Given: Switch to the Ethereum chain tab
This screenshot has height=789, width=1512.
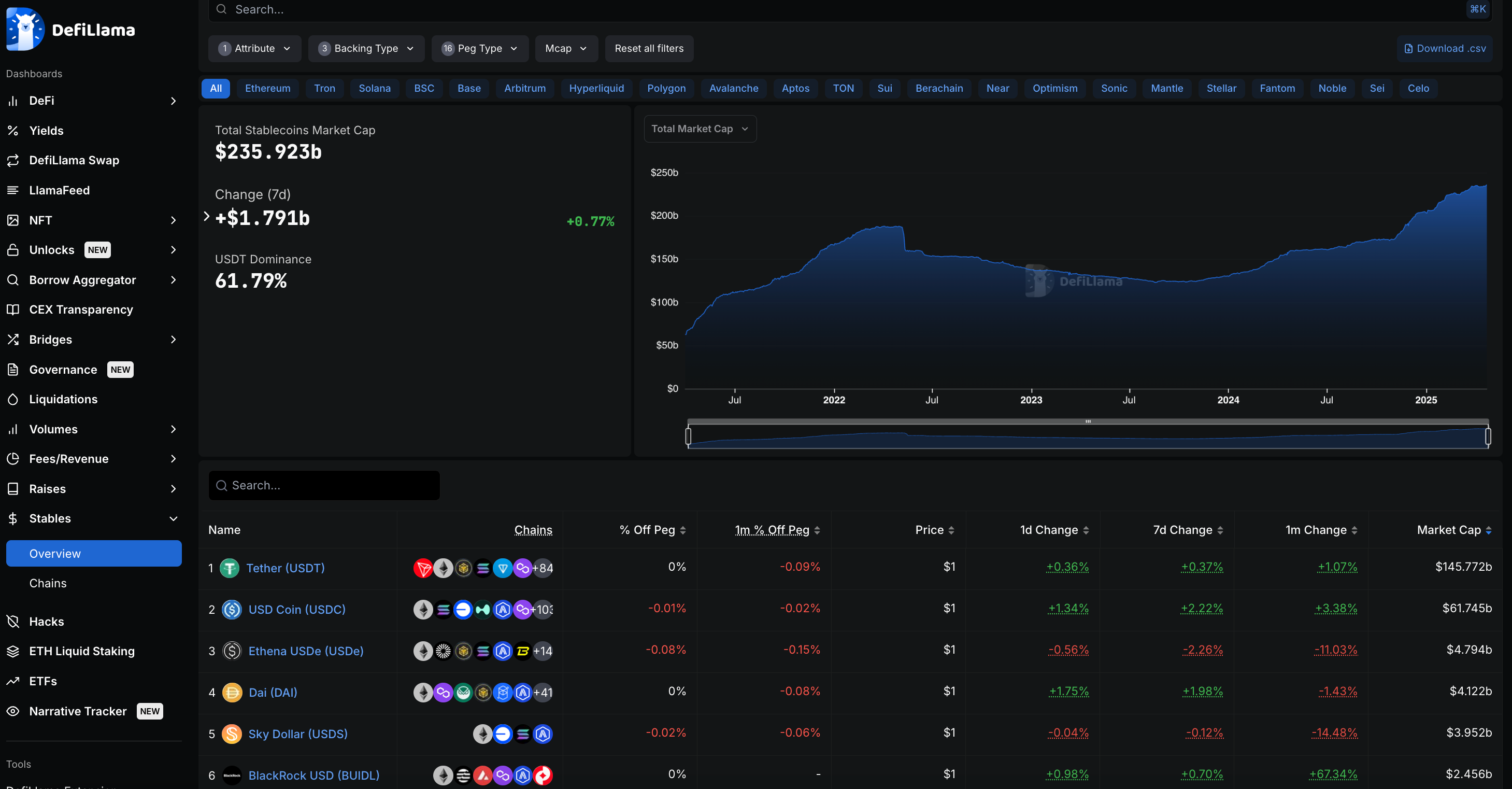Looking at the screenshot, I should (x=268, y=88).
